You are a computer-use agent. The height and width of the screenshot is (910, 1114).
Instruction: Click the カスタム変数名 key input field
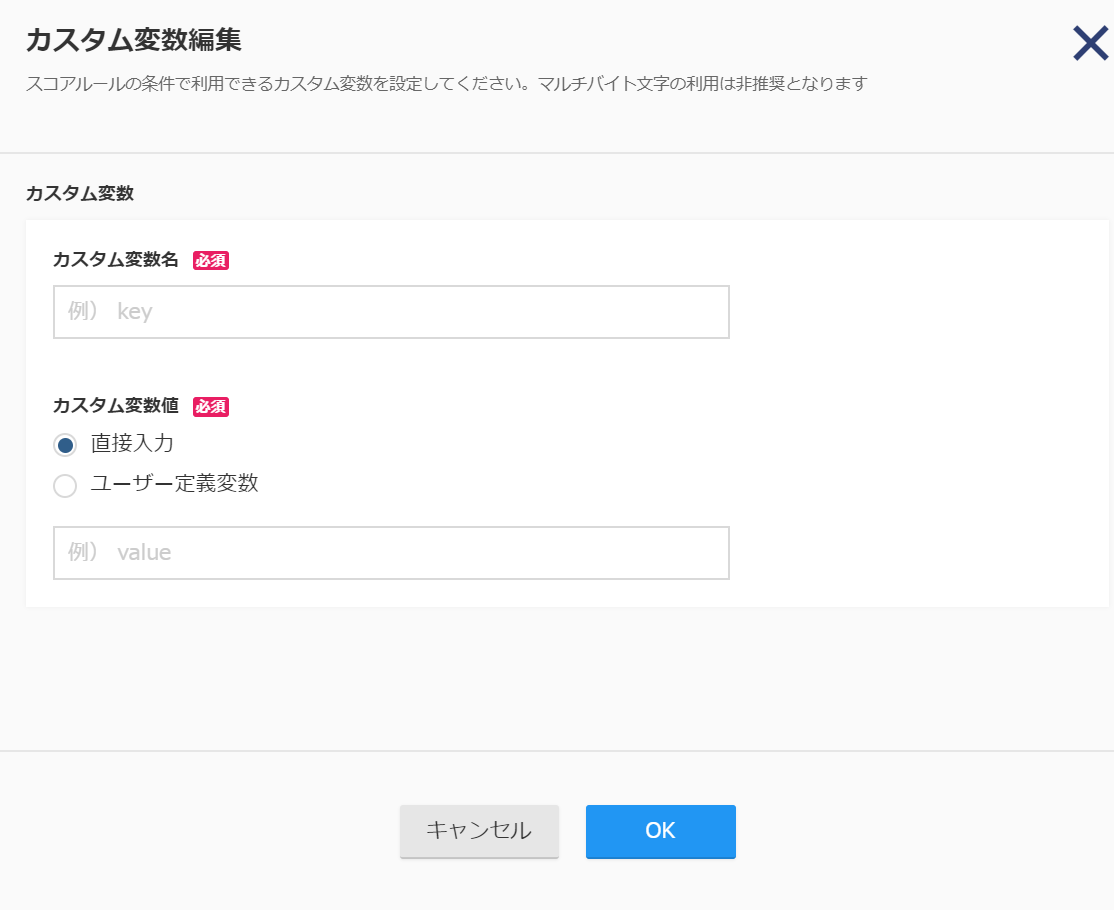[x=391, y=312]
